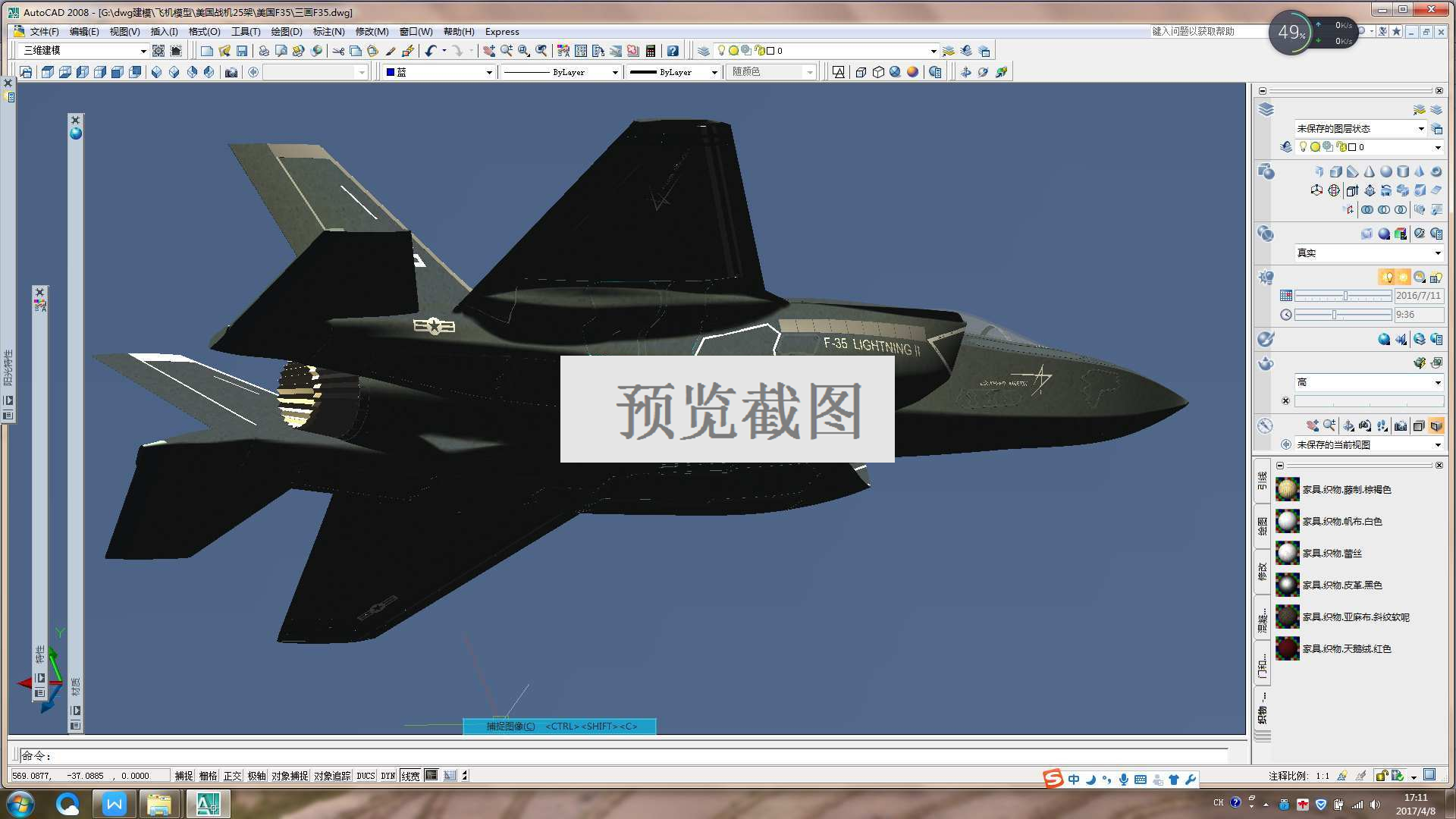
Task: Click the sun date slider
Action: 1343,296
